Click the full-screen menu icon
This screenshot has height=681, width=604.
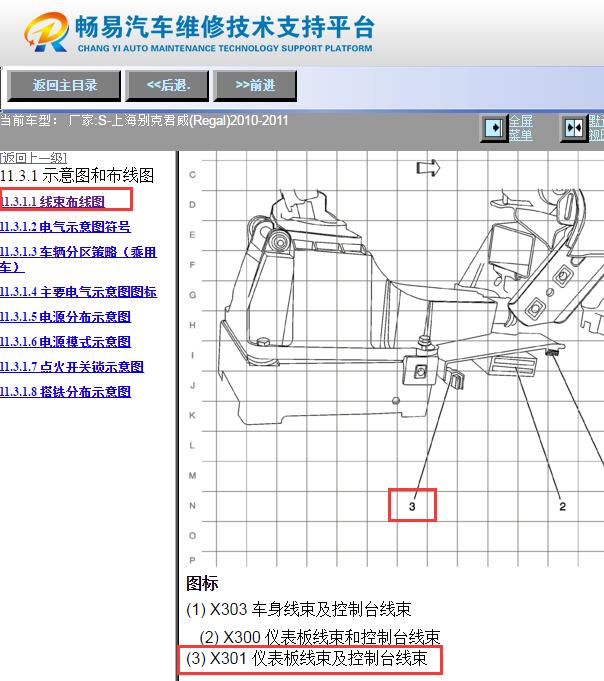point(494,128)
